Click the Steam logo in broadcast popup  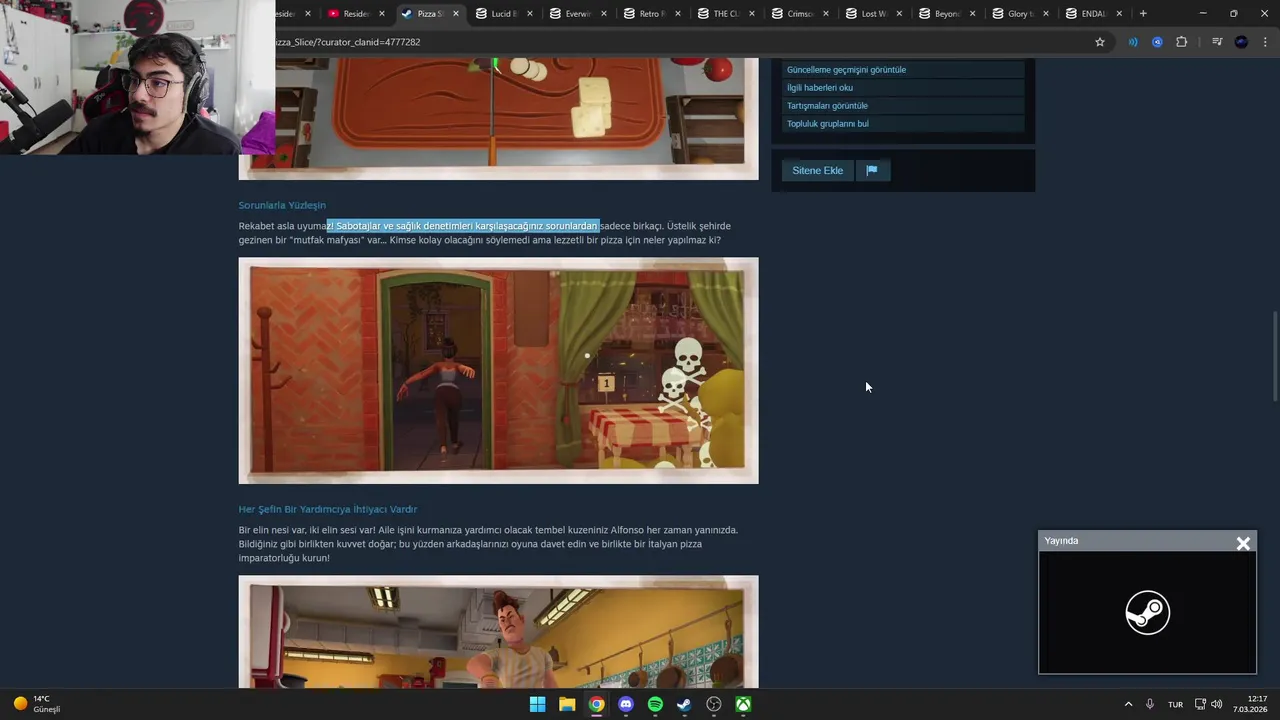point(1147,612)
